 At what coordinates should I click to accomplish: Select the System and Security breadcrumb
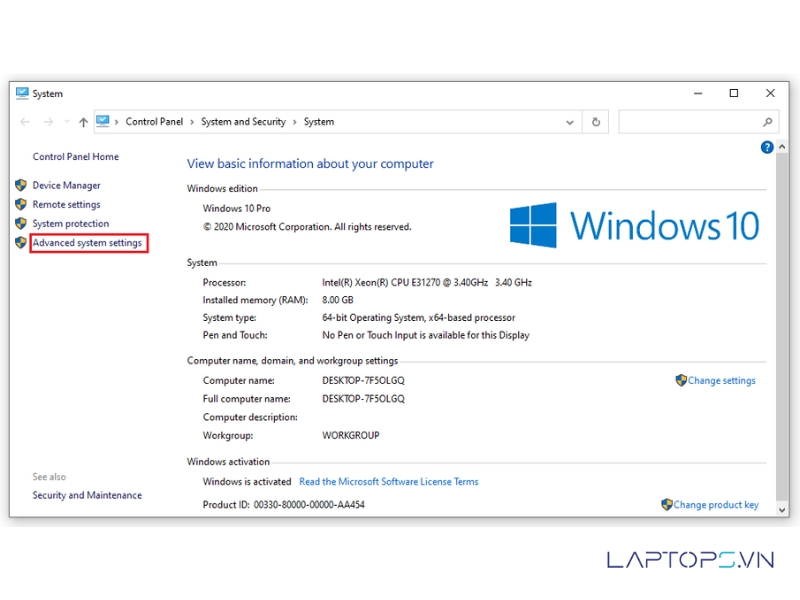tap(243, 122)
